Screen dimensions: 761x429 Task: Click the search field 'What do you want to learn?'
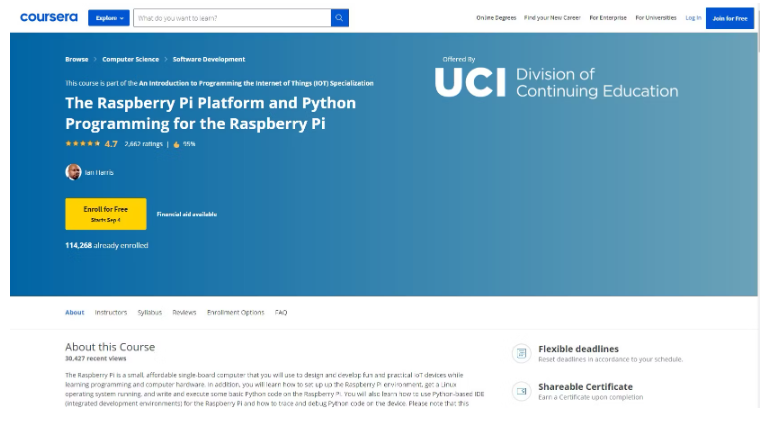[232, 18]
